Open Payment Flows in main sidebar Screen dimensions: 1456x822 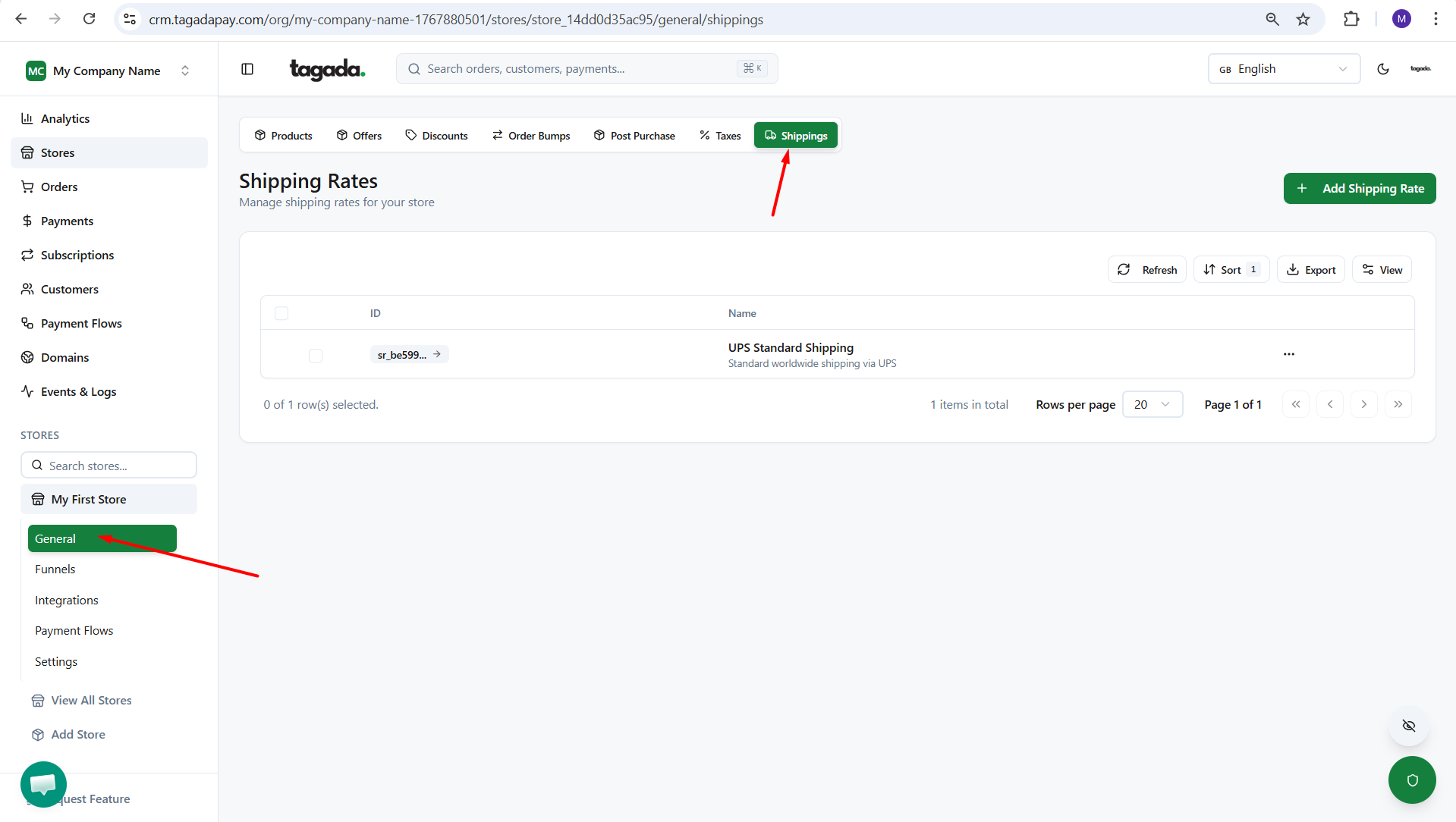[x=81, y=323]
